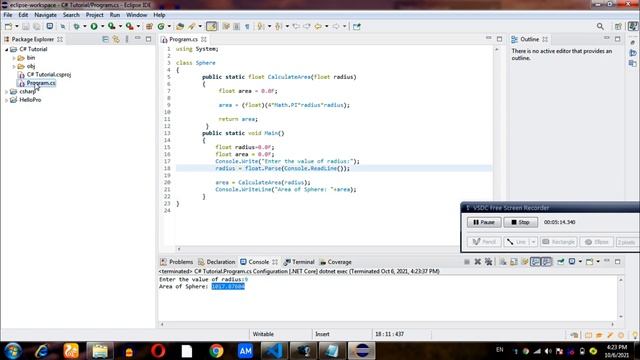Screen dimensions: 640x360
Task: Open Back navigation history dropdown arrow
Action: pyautogui.click(x=327, y=27)
